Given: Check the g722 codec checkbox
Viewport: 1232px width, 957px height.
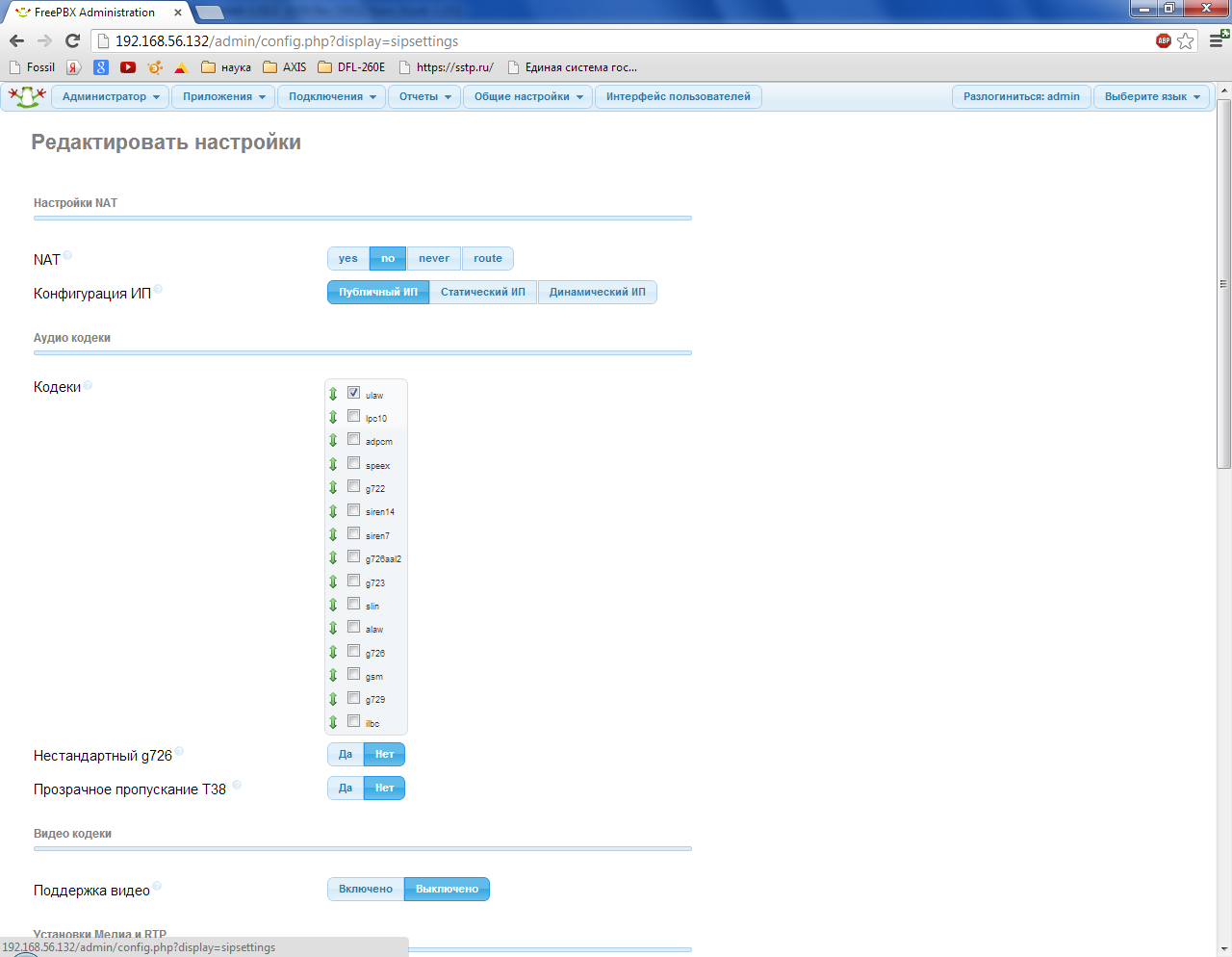Looking at the screenshot, I should tap(353, 486).
